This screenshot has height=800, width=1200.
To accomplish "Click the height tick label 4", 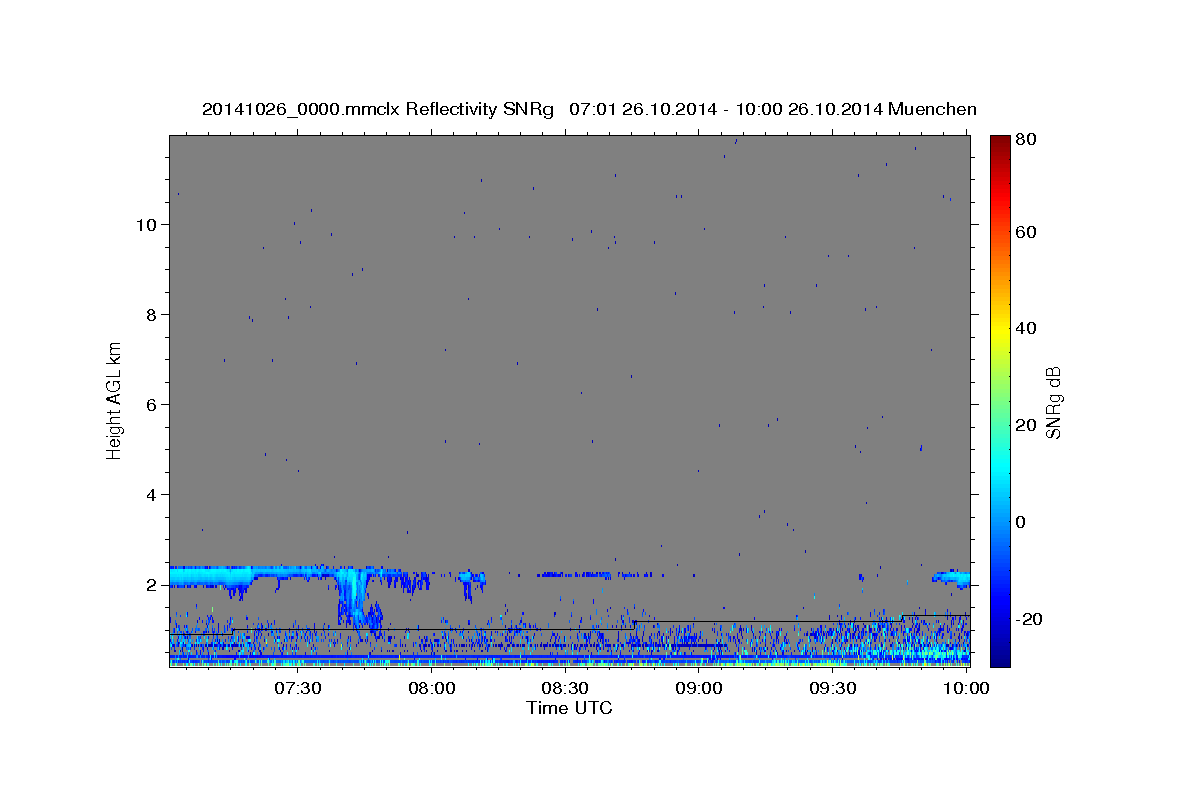I will [x=153, y=495].
